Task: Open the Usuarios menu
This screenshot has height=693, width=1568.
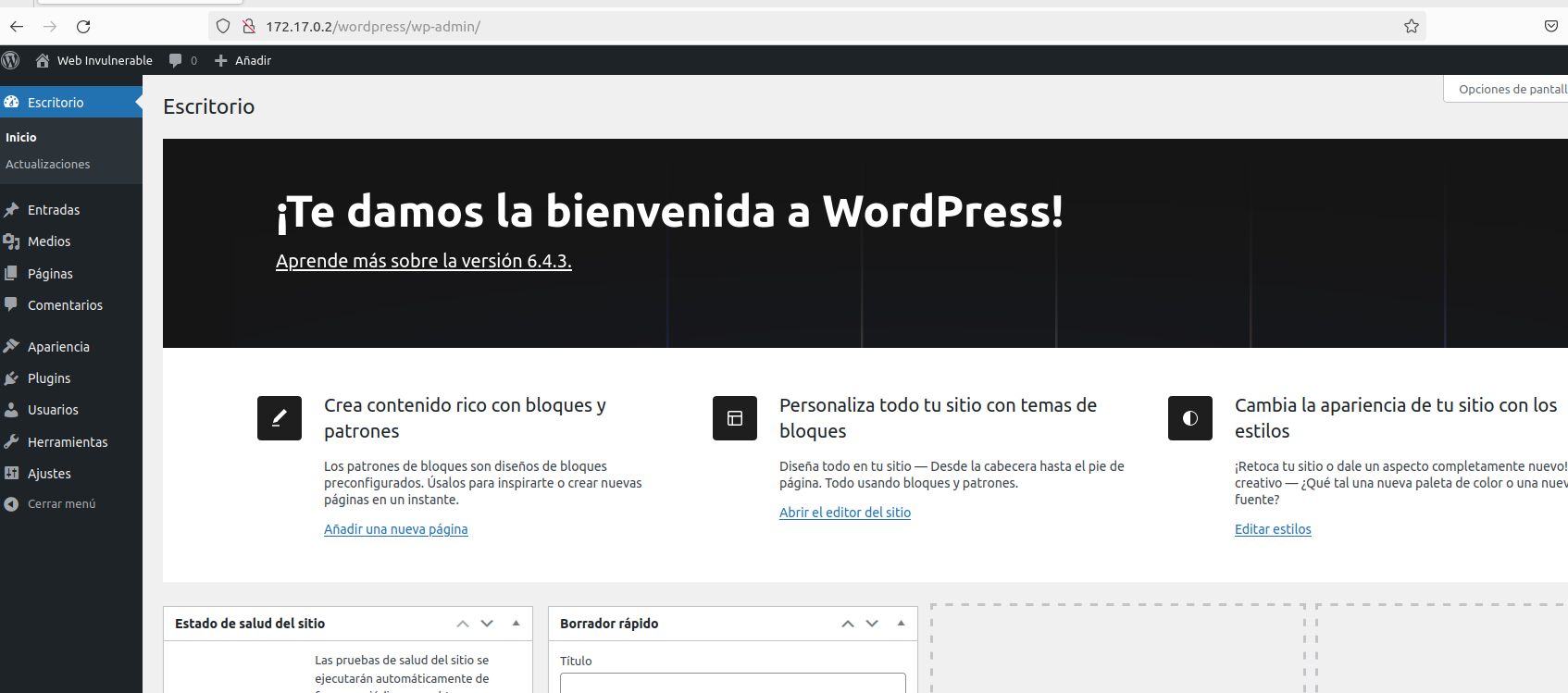Action: coord(71,409)
